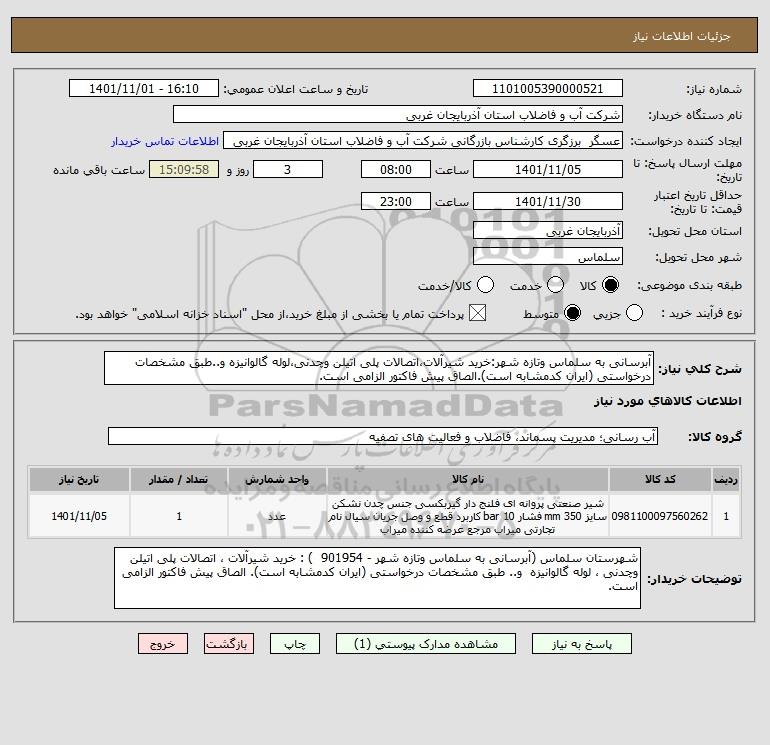Click the butterfly valve product name cell
This screenshot has height=745, width=770.
click(468, 516)
